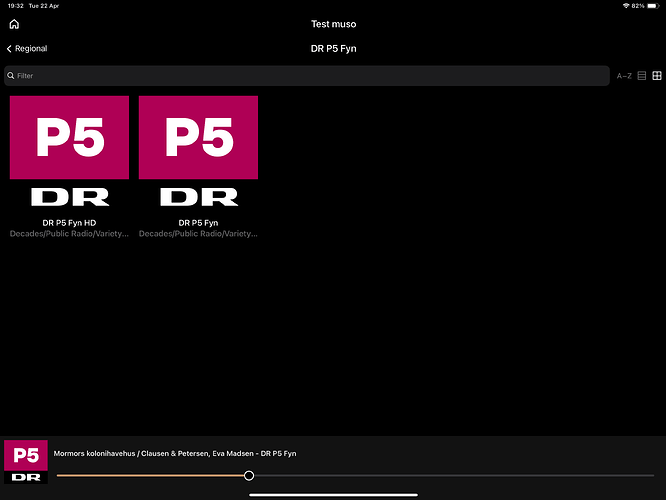Go to the Home screen icon
The image size is (666, 500).
click(x=14, y=24)
